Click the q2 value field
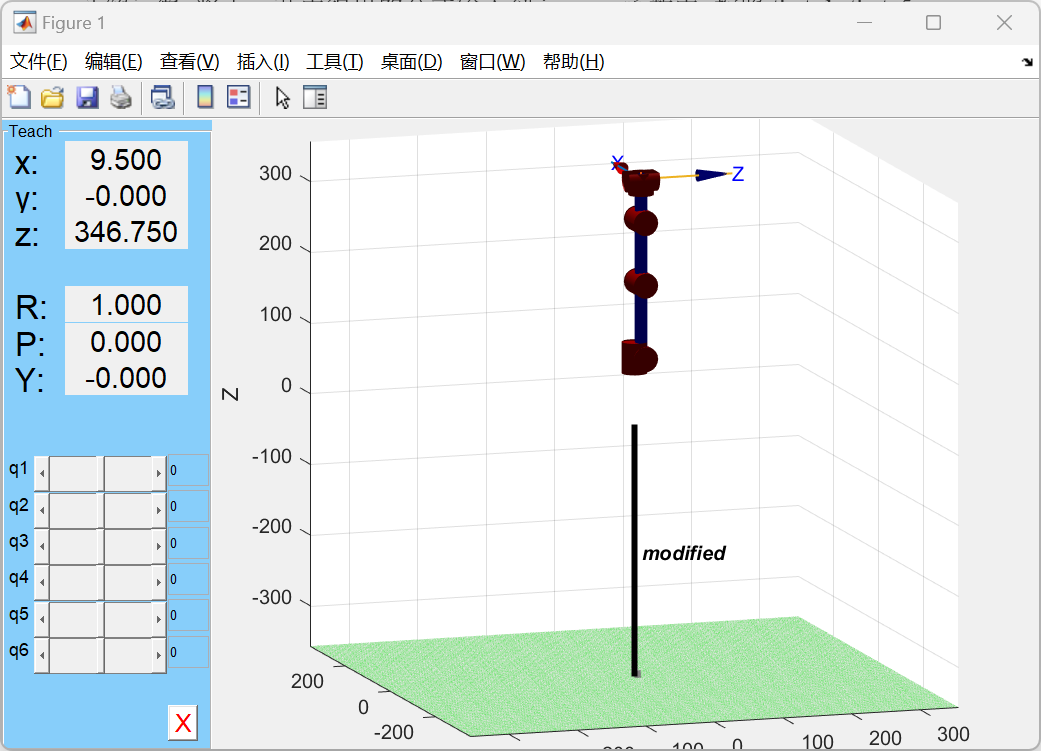 (189, 507)
